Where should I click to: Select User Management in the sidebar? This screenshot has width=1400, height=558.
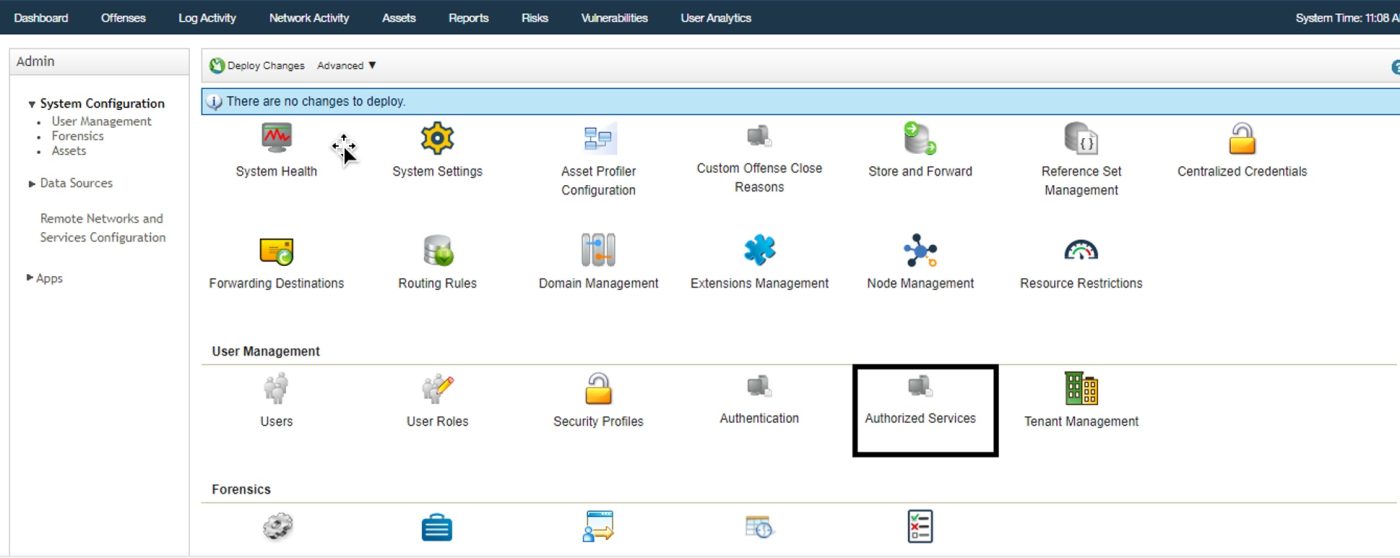[102, 122]
